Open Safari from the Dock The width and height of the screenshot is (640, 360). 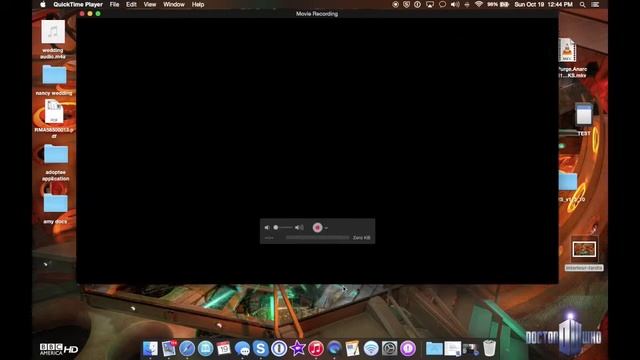(x=187, y=349)
